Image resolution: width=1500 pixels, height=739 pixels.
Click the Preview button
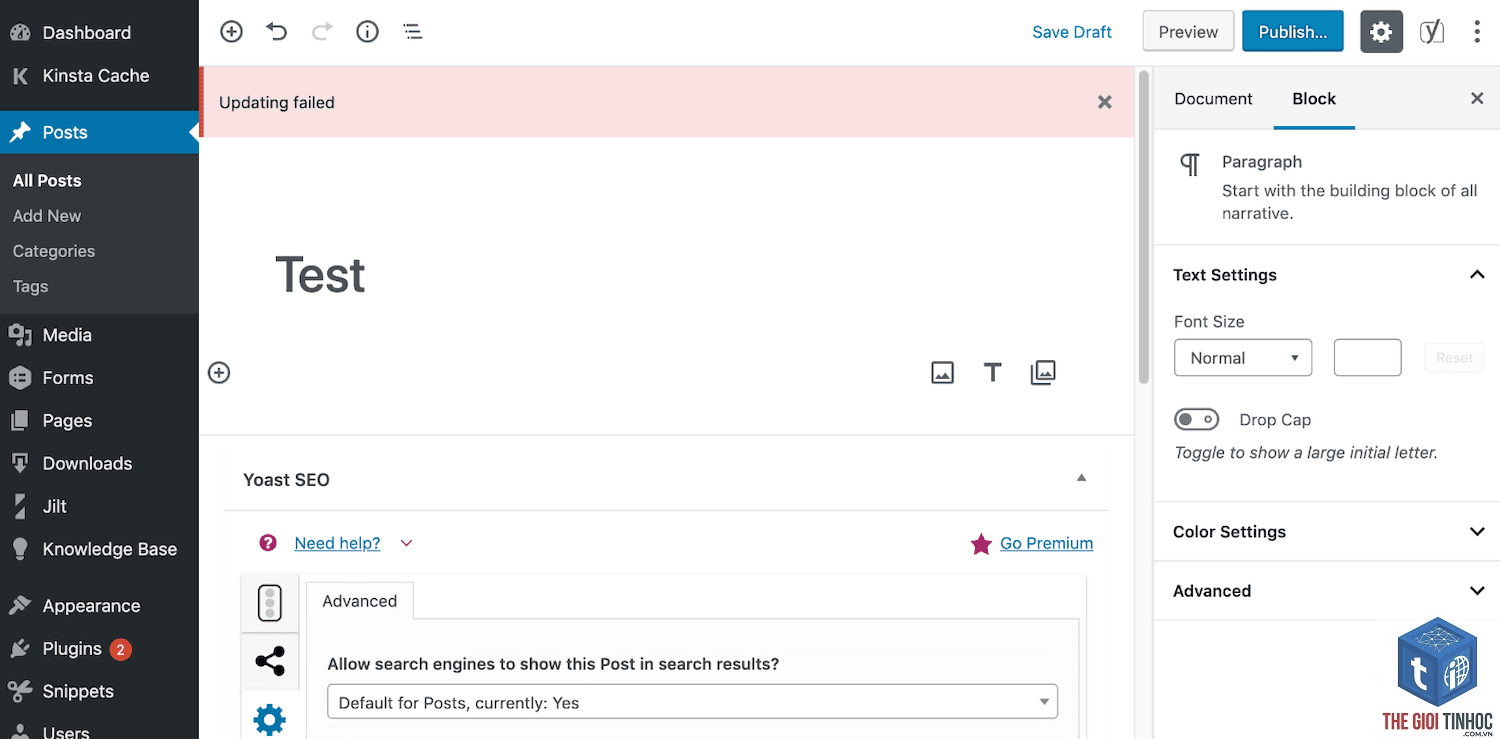[x=1188, y=32]
